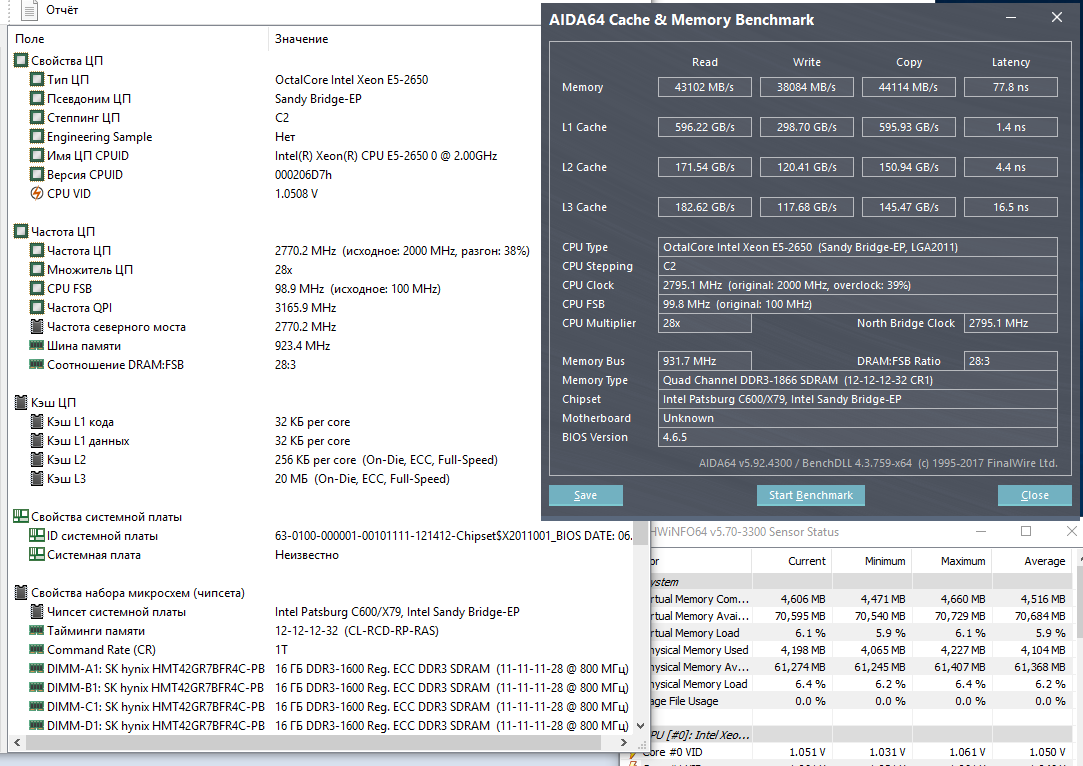Click the Псевдоним ЦП row icon
1083x766 pixels.
(x=37, y=99)
